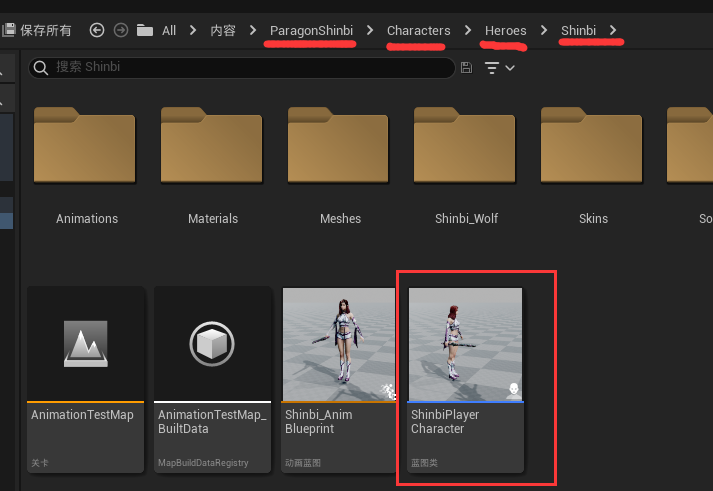
Task: Go back in content browser history
Action: click(x=97, y=30)
